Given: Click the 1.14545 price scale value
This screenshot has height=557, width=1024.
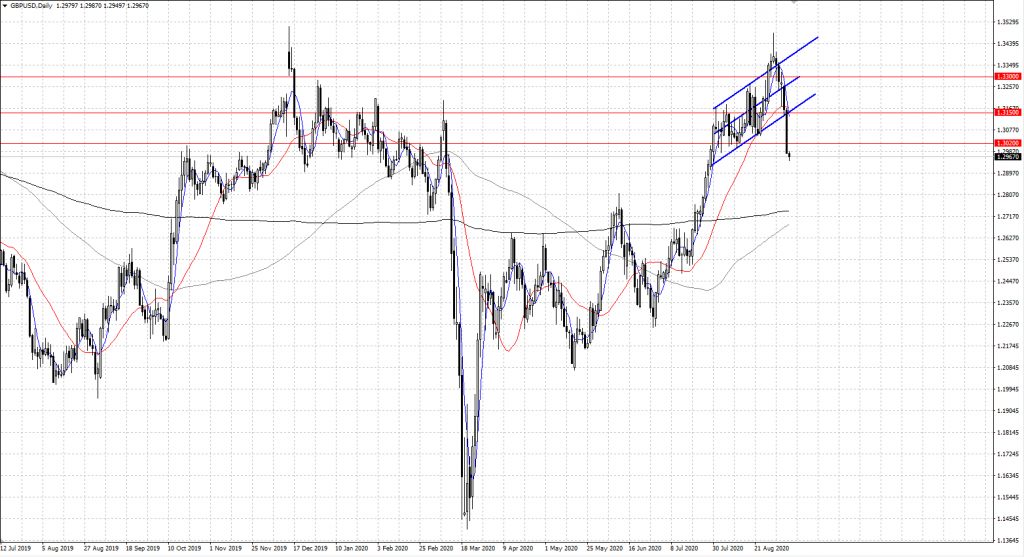Looking at the screenshot, I should click(x=1007, y=519).
